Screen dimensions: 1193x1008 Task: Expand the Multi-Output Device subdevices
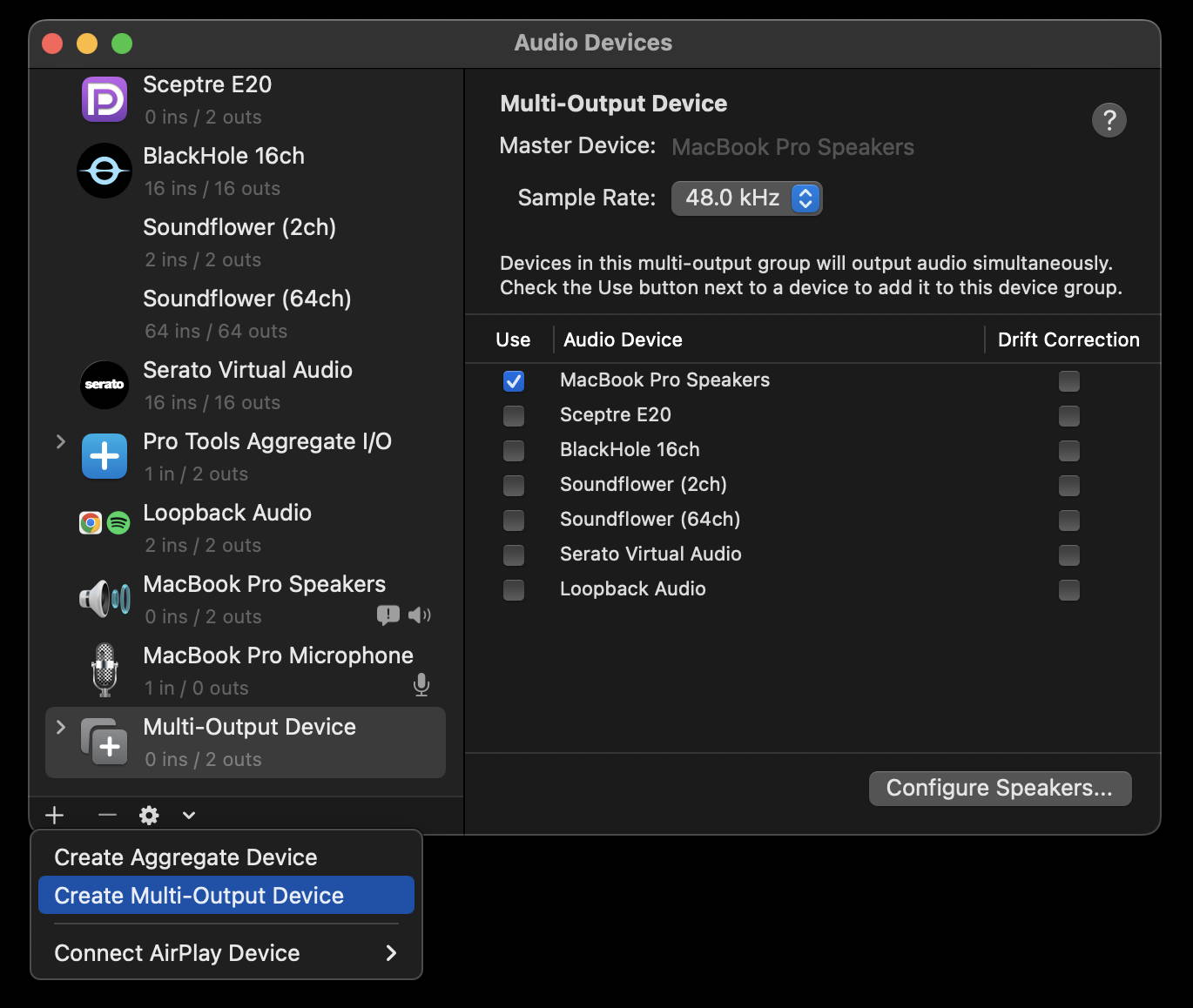(x=60, y=727)
